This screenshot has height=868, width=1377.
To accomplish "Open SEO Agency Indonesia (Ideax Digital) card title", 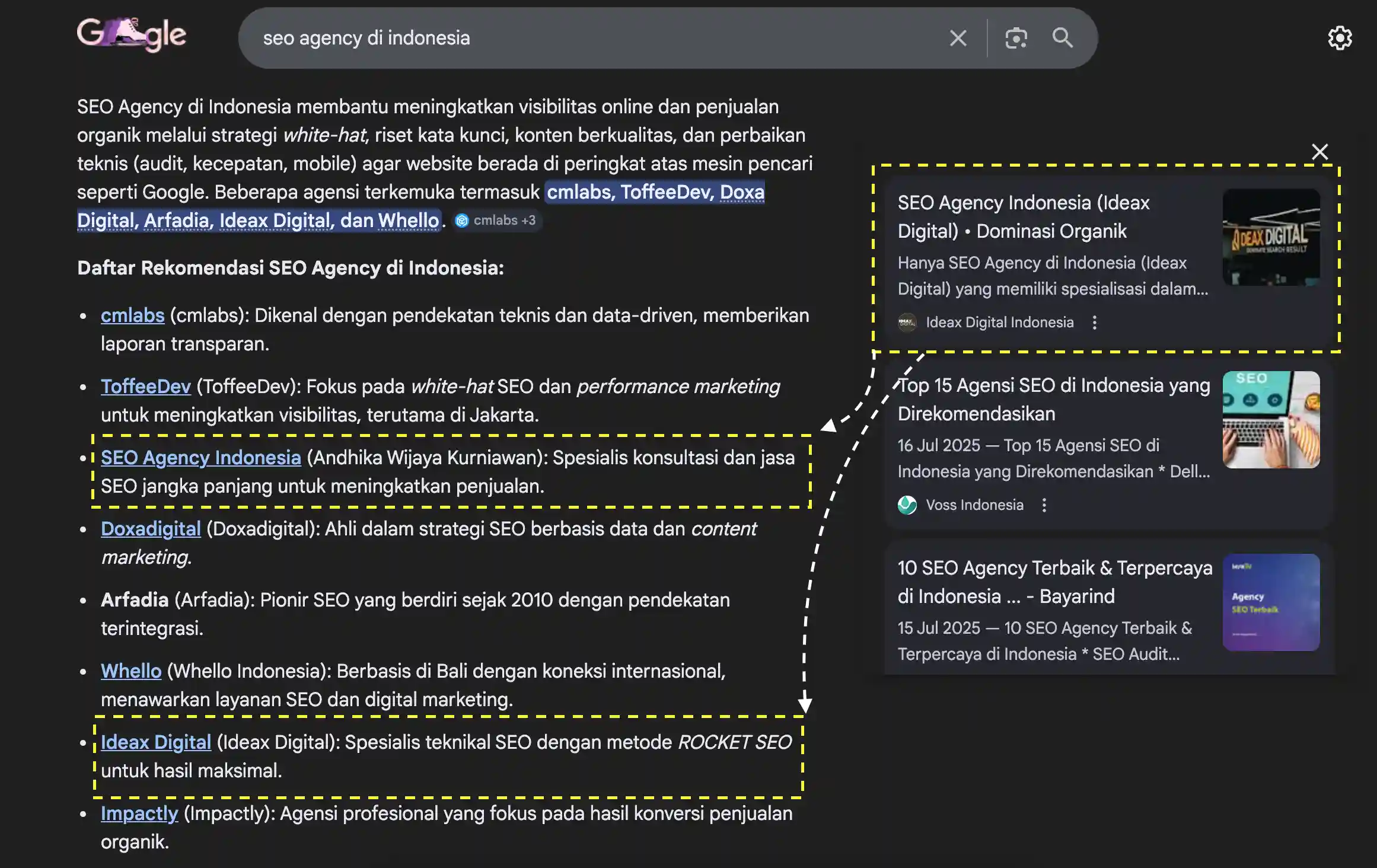I will point(1024,217).
